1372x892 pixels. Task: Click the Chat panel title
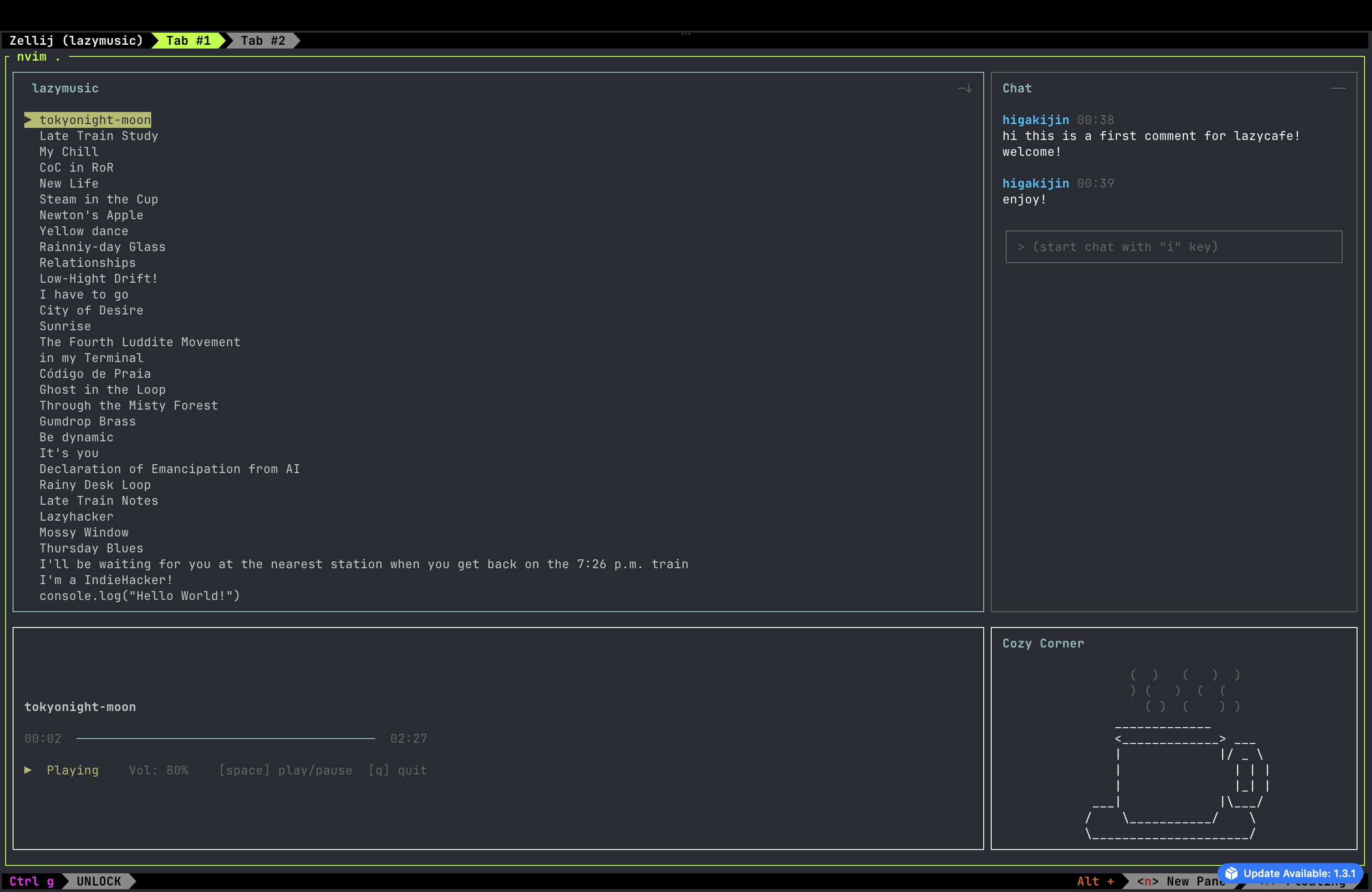tap(1017, 88)
